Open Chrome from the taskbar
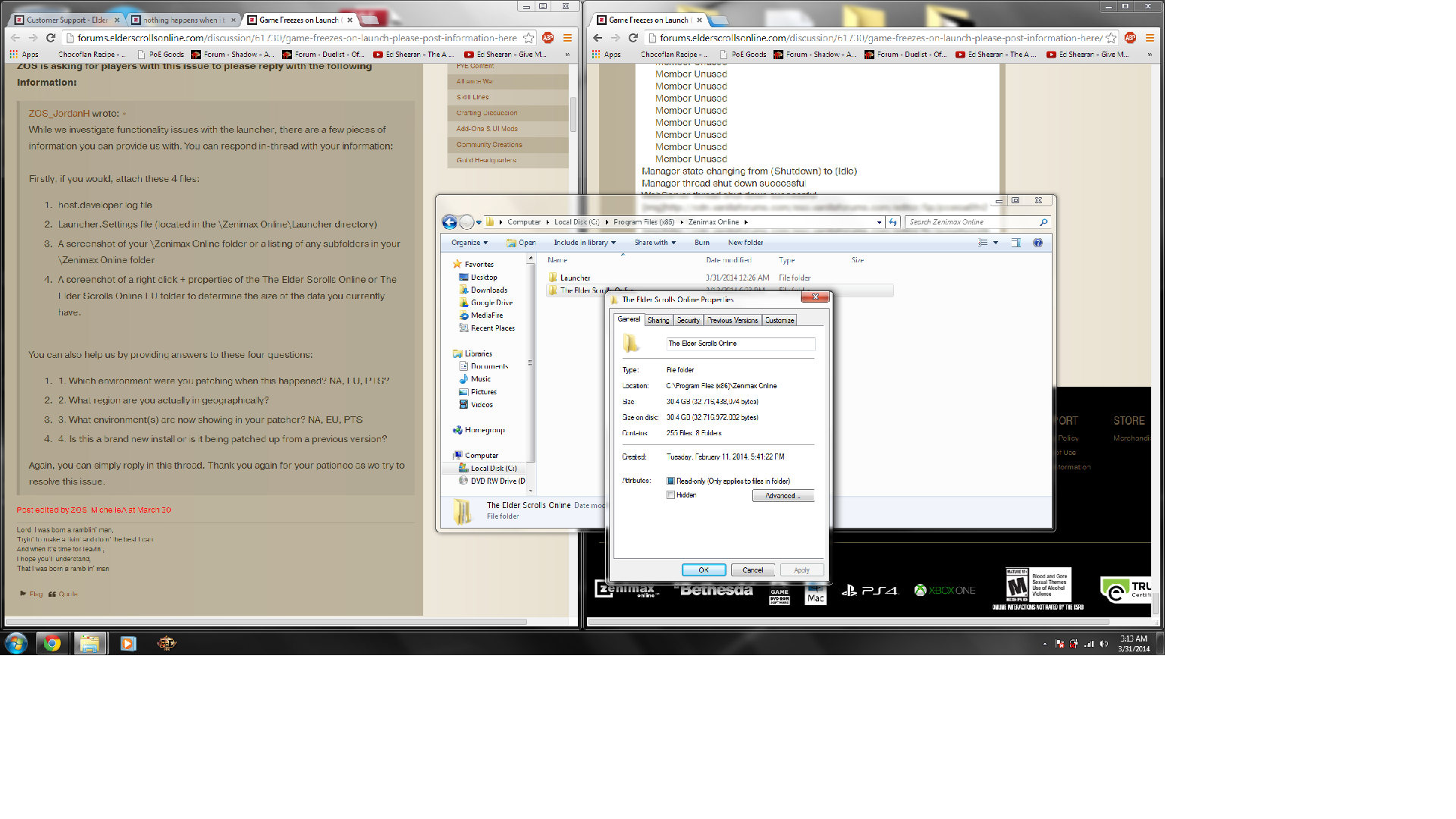This screenshot has height=819, width=1456. coord(52,644)
